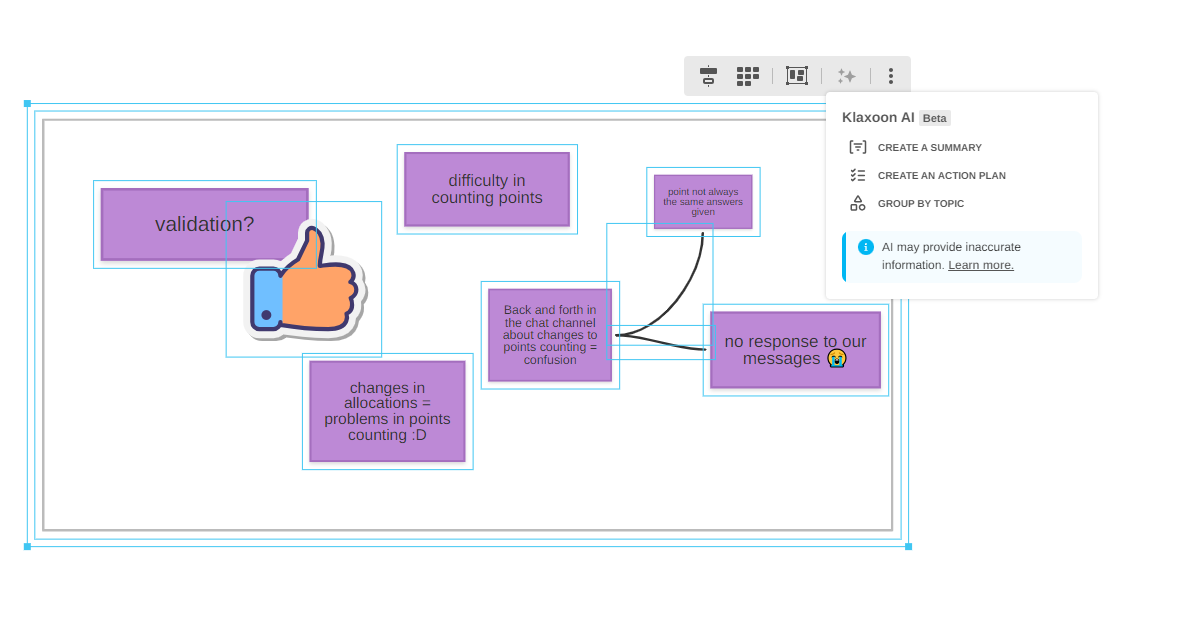Click the bottom-right selection resize handle

[908, 546]
